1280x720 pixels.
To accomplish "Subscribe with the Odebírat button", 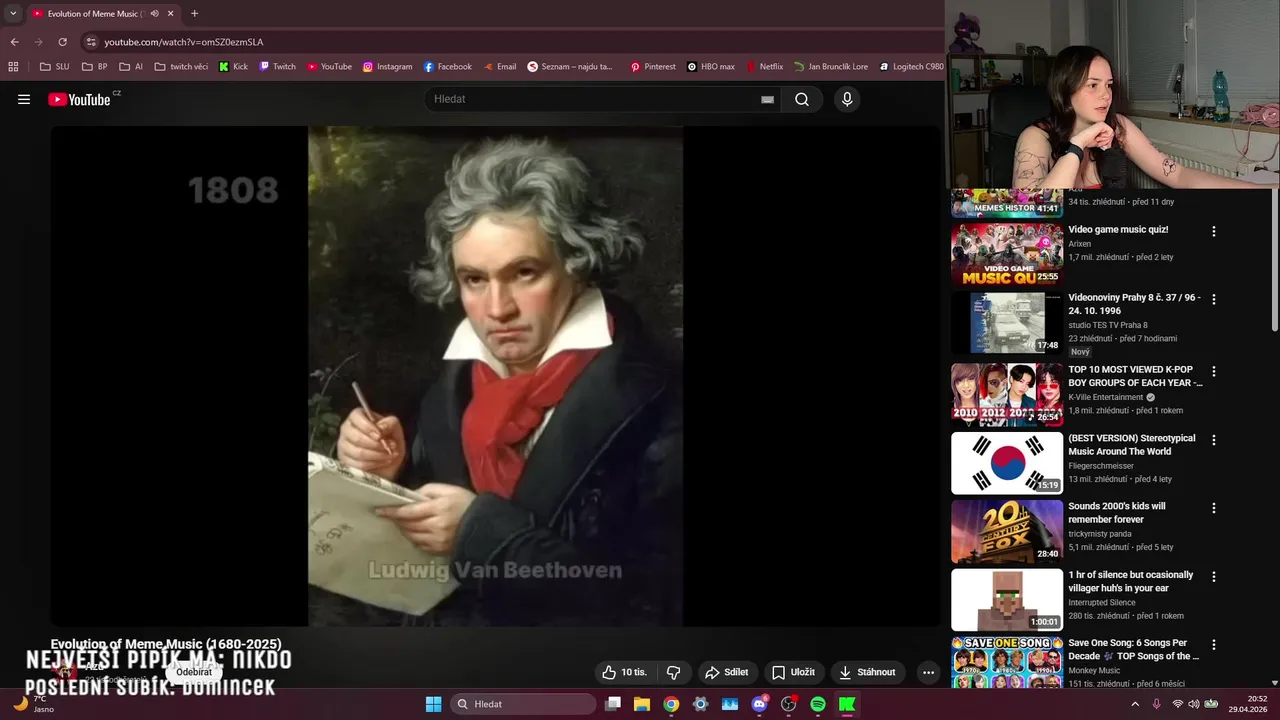I will click(194, 672).
